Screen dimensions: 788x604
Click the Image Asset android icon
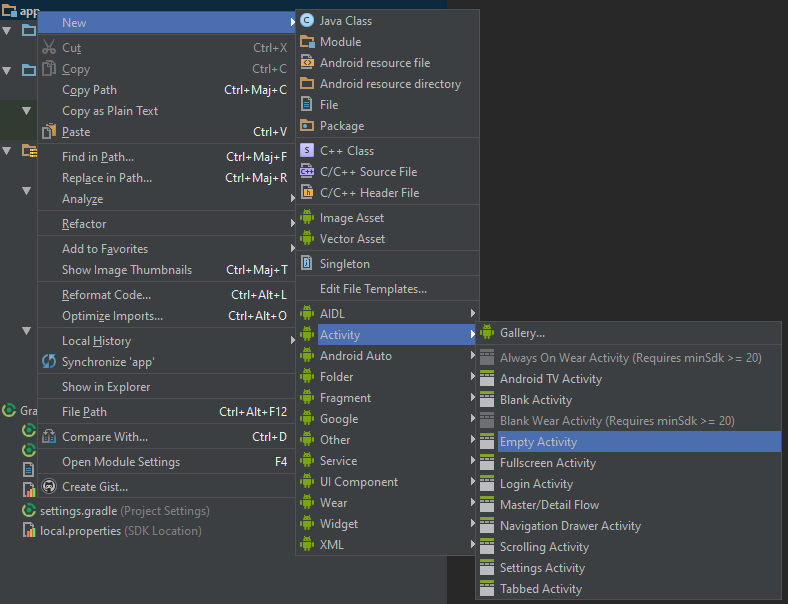point(307,218)
